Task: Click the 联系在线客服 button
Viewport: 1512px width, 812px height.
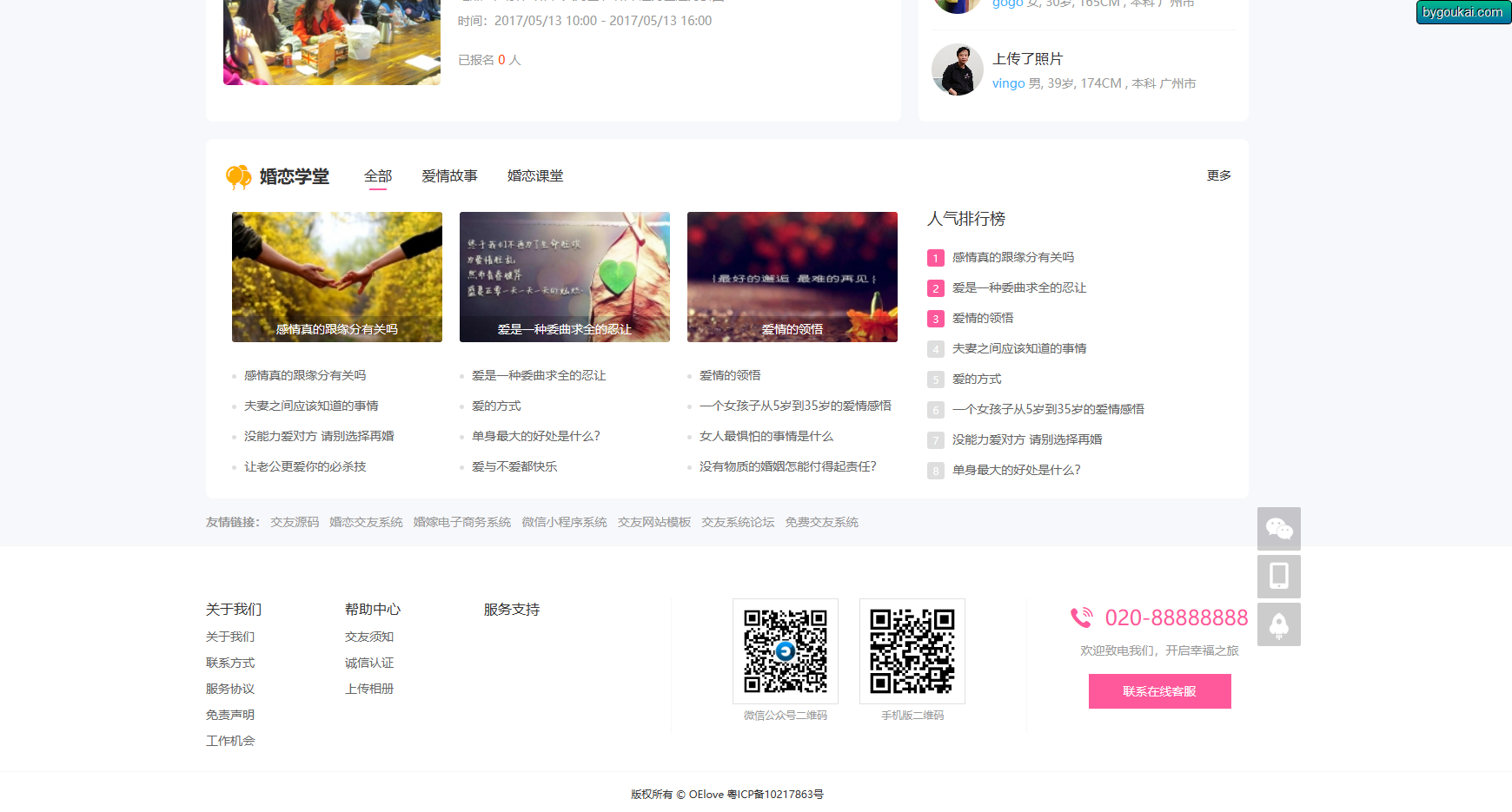Action: 1159,692
